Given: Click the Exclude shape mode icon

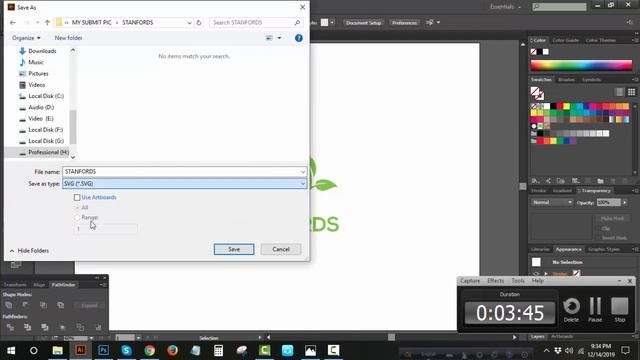Looking at the screenshot, I should 61,305.
